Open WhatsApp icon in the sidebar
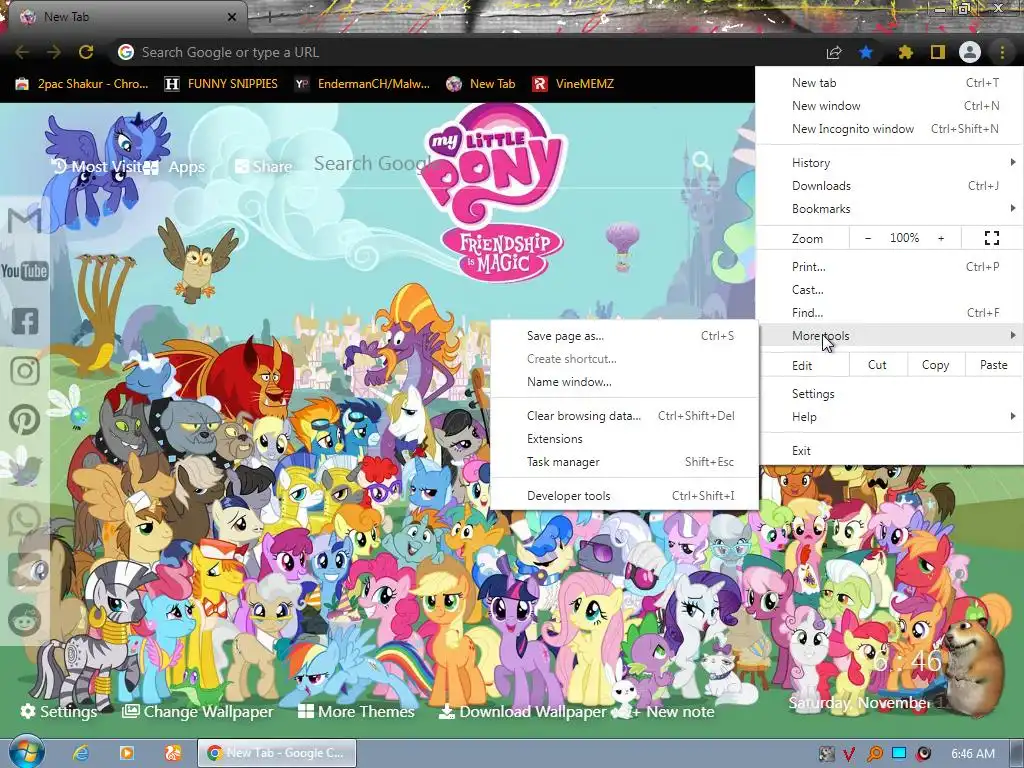1024x768 pixels. click(x=25, y=520)
